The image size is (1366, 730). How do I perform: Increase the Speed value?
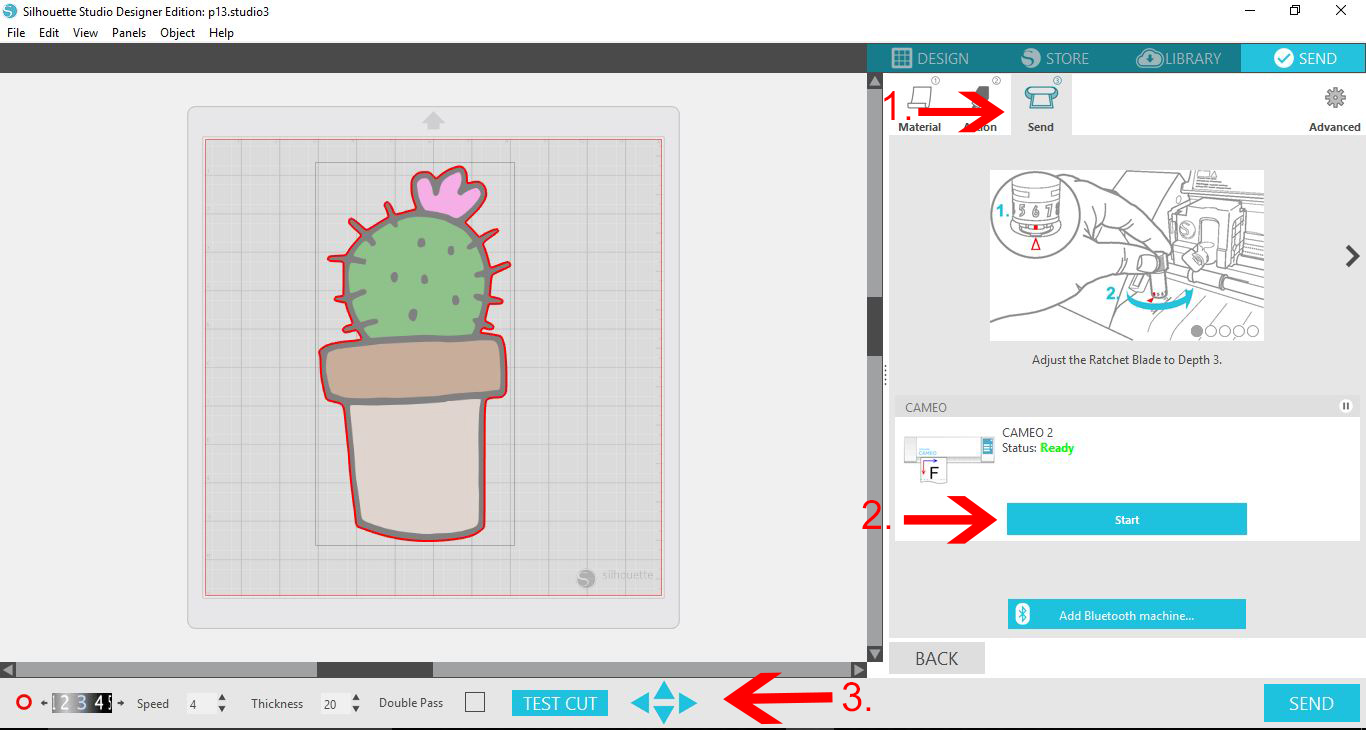point(221,698)
